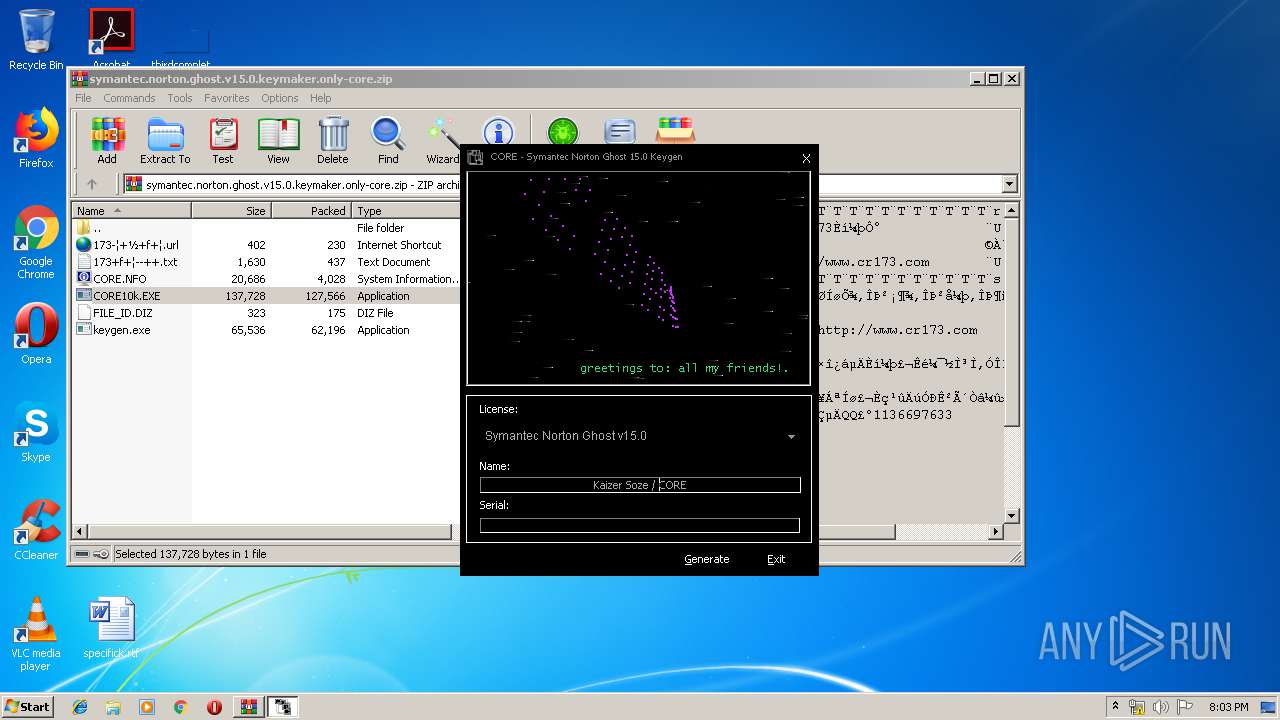The width and height of the screenshot is (1280, 720).
Task: Click the volume speaker tray icon
Action: tap(1162, 707)
